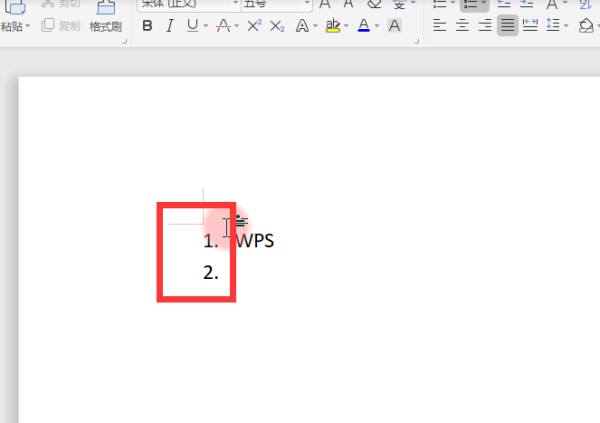Apply superscript formatting
The image size is (600, 423).
tap(254, 26)
